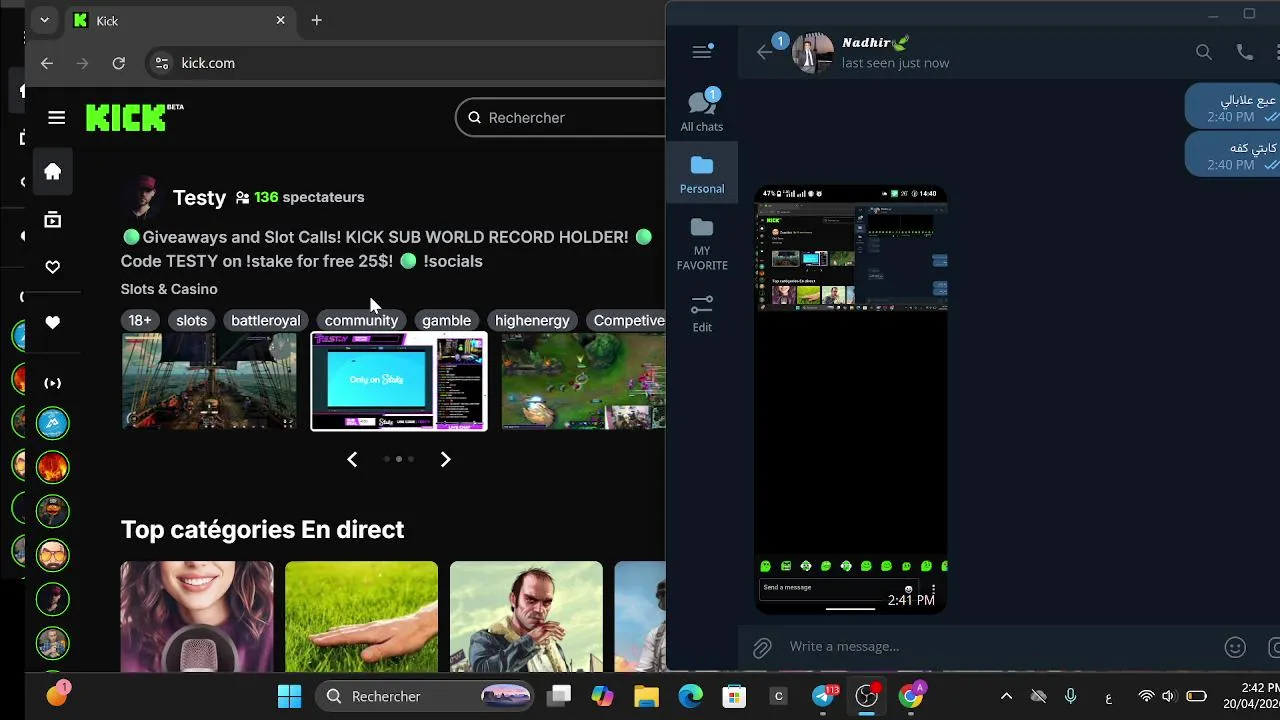Screen dimensions: 1280x720
Task: Search in the Kick Rechercher field
Action: coord(561,118)
